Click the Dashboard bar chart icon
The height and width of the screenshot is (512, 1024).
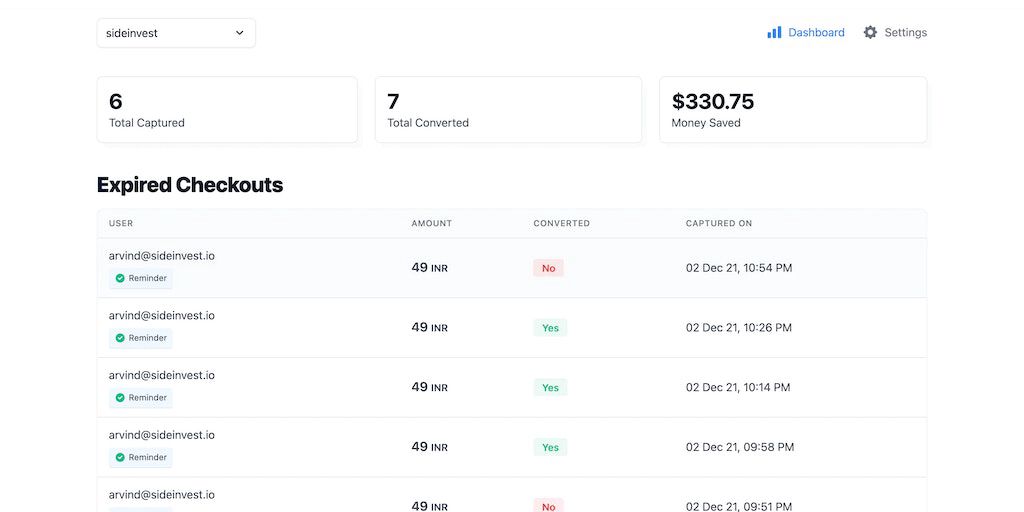(774, 32)
